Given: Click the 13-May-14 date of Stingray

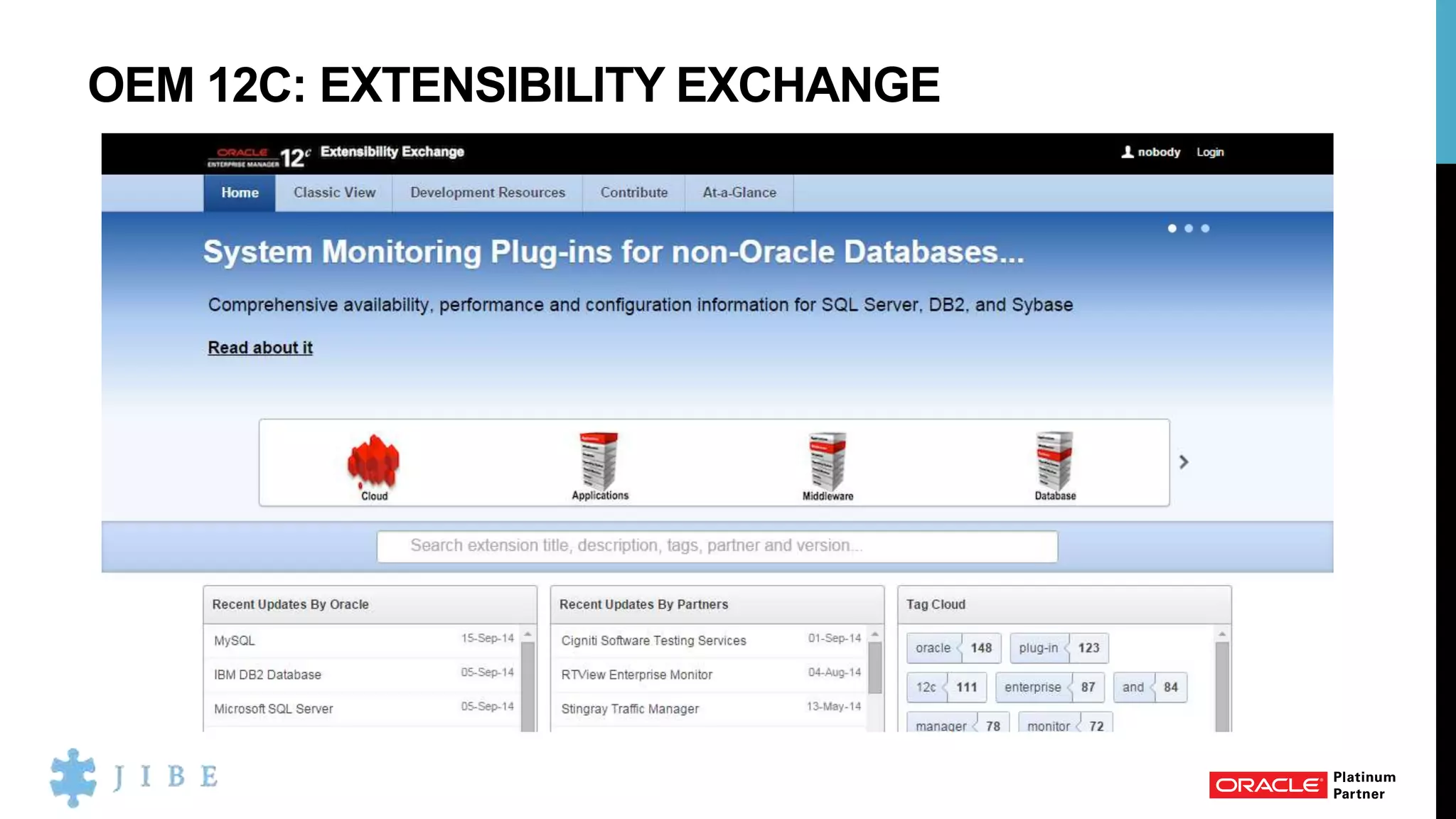Looking at the screenshot, I should pos(833,707).
